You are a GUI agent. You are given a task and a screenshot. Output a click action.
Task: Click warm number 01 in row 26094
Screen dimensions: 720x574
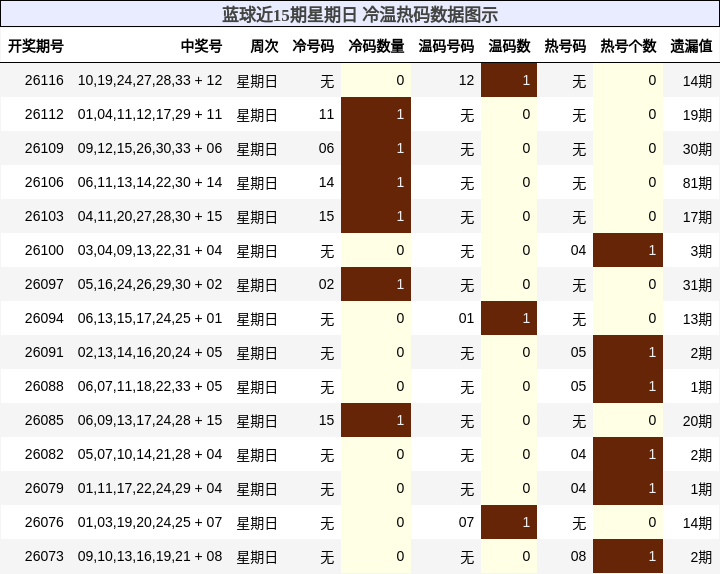tap(466, 318)
